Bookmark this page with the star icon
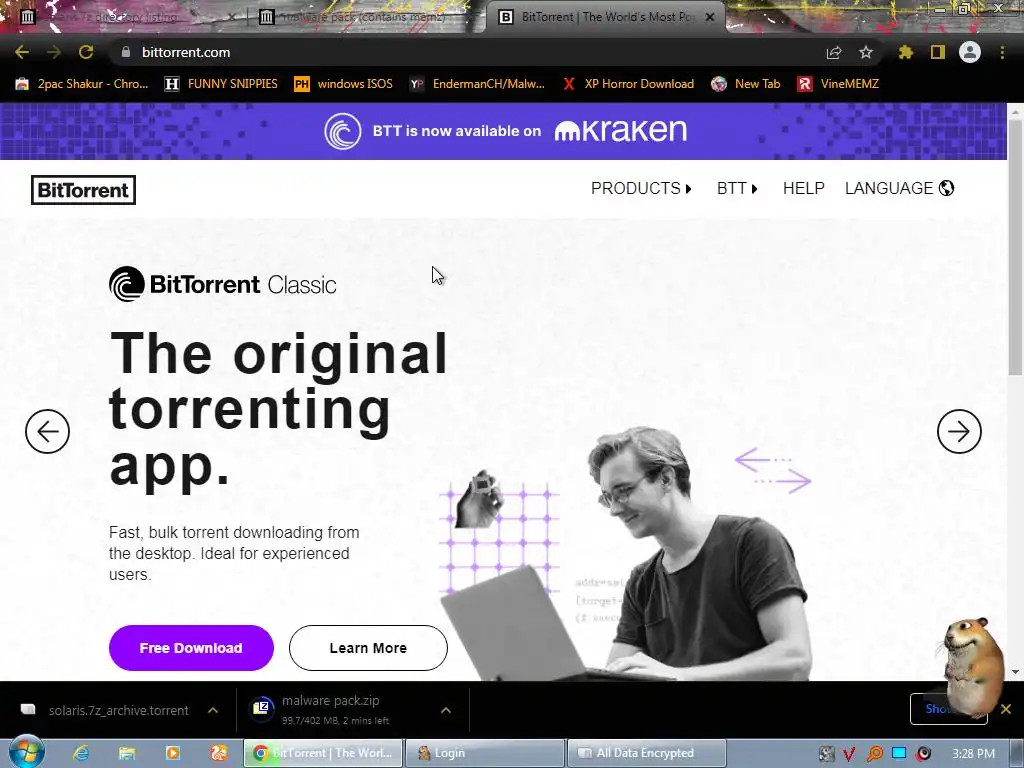This screenshot has width=1024, height=768. (865, 52)
